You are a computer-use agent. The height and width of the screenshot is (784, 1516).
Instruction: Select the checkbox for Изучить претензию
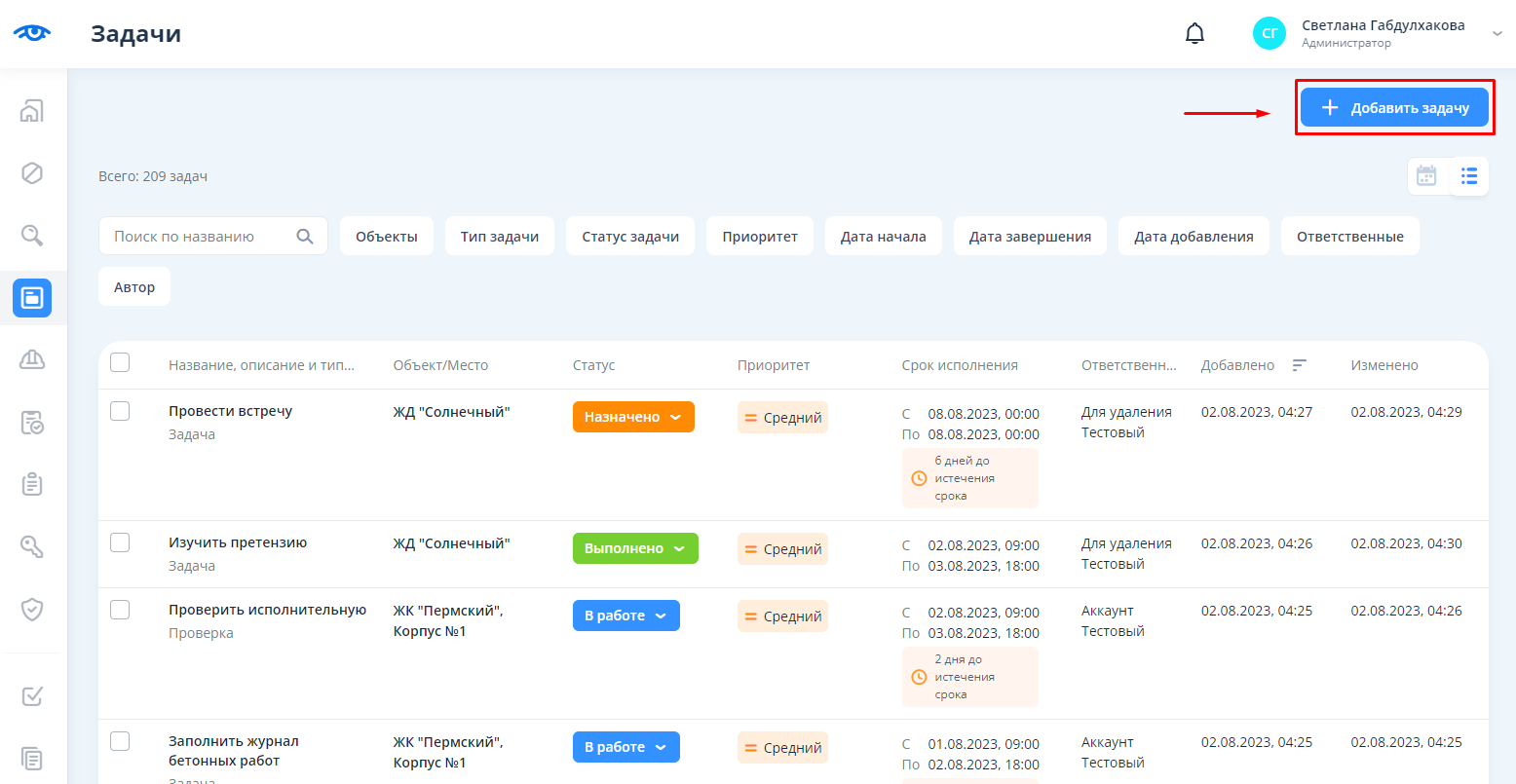[x=120, y=542]
